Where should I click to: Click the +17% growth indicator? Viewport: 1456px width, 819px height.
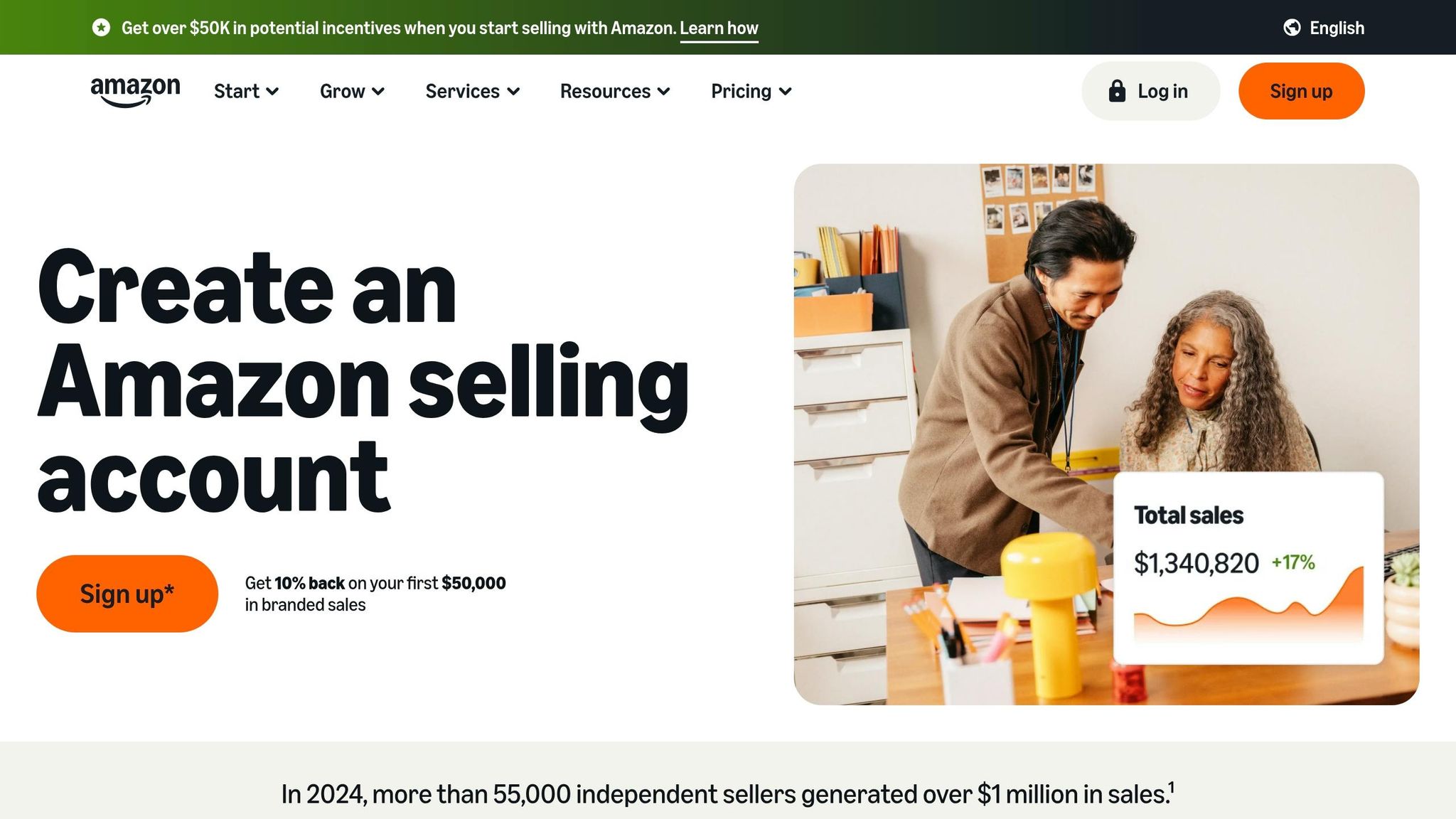click(1293, 562)
